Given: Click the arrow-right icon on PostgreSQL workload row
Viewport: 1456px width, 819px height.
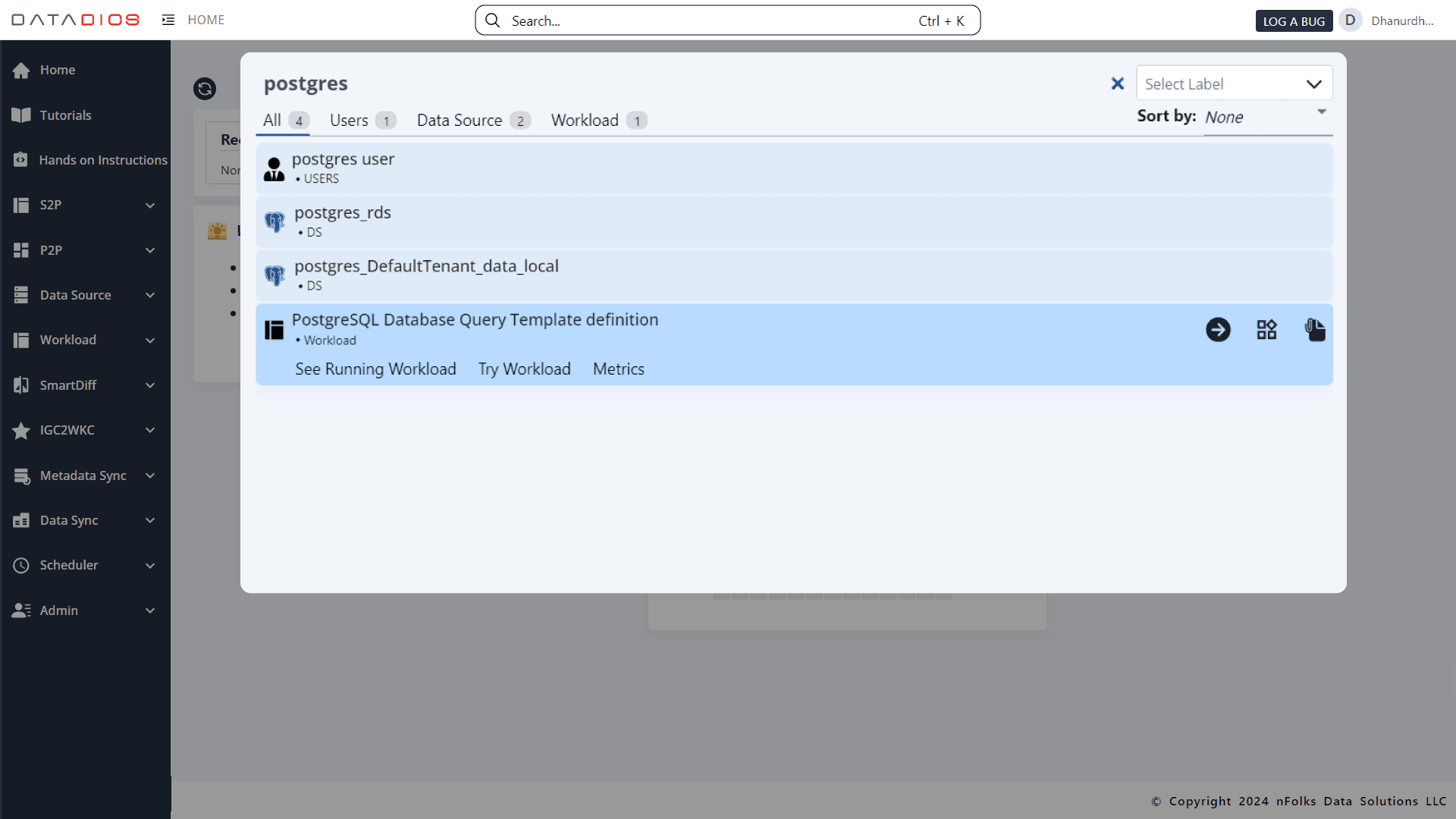Looking at the screenshot, I should tap(1218, 330).
